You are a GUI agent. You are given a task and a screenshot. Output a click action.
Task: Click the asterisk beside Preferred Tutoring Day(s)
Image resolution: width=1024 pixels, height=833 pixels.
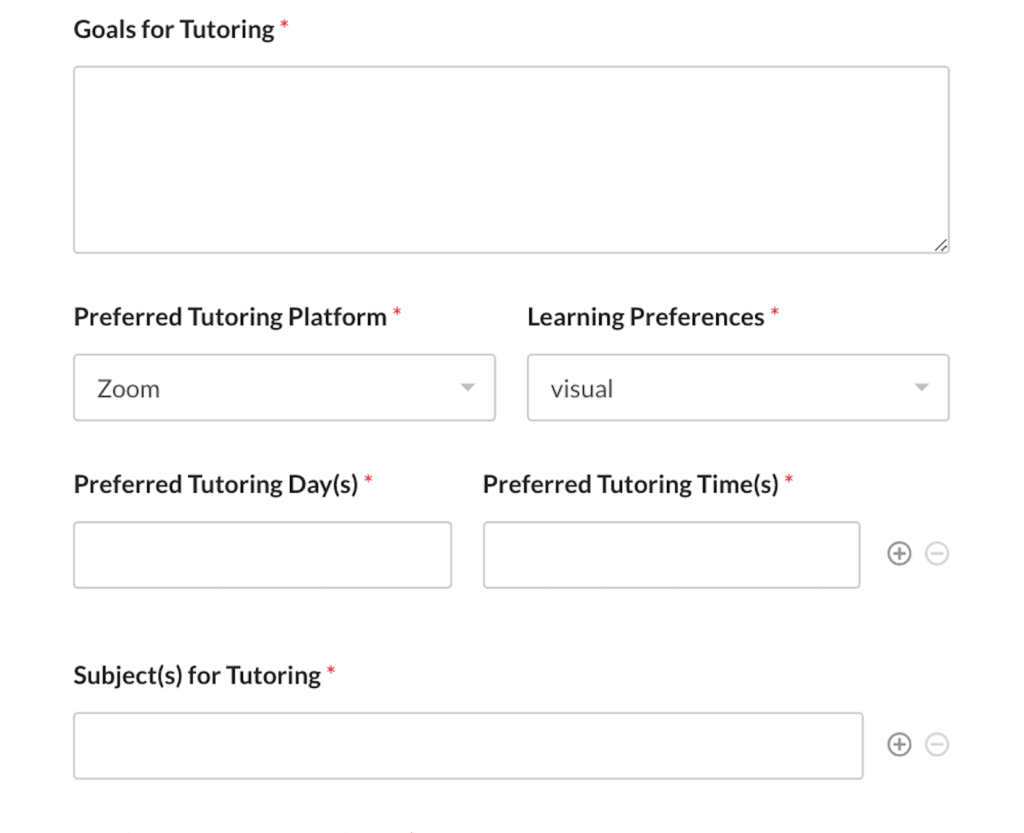click(368, 478)
